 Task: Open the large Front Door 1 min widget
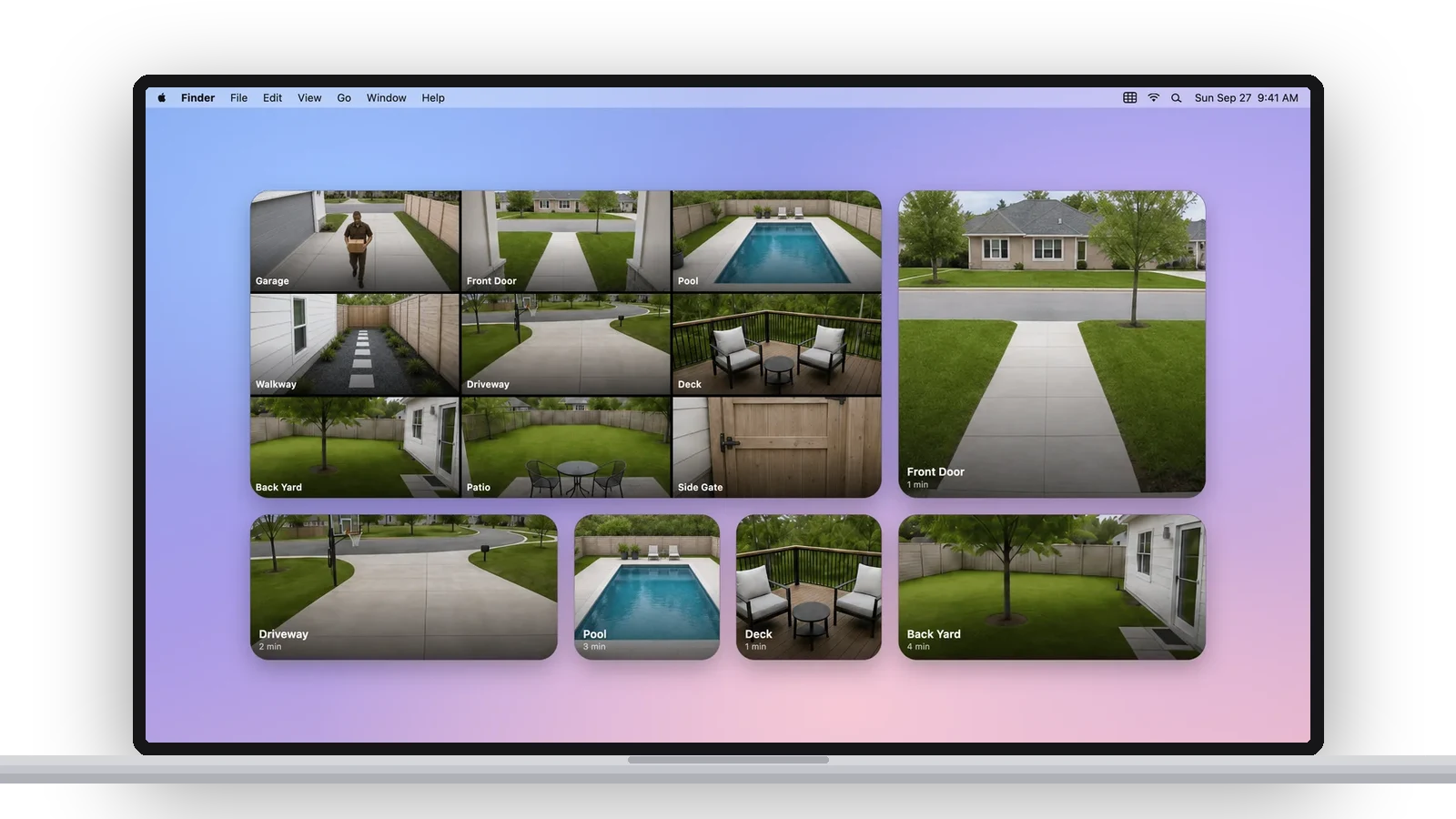(1052, 344)
